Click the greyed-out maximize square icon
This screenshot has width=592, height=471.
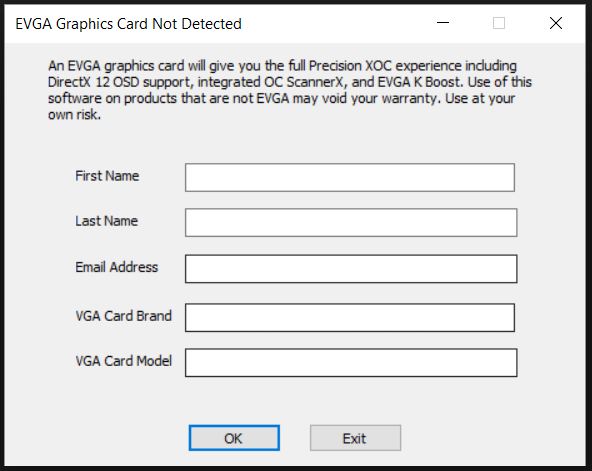[499, 23]
